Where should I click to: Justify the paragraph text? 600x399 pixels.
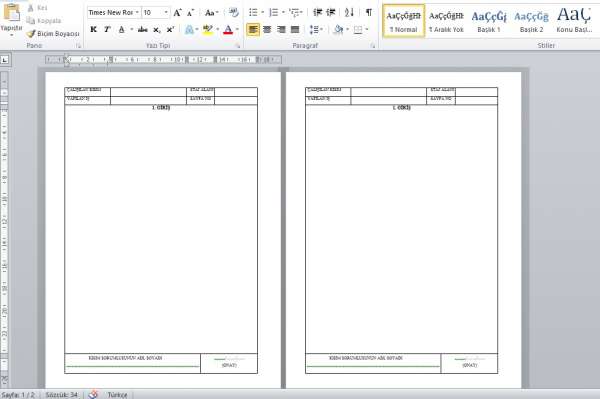(x=295, y=29)
